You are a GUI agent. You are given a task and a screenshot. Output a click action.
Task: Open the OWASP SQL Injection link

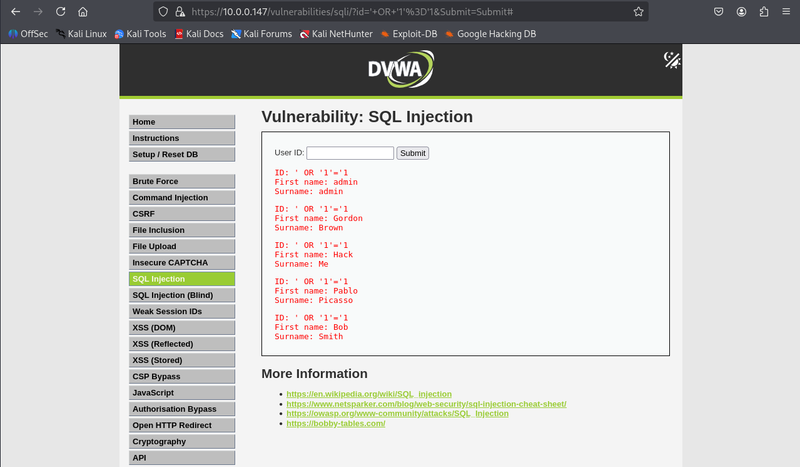tap(397, 413)
